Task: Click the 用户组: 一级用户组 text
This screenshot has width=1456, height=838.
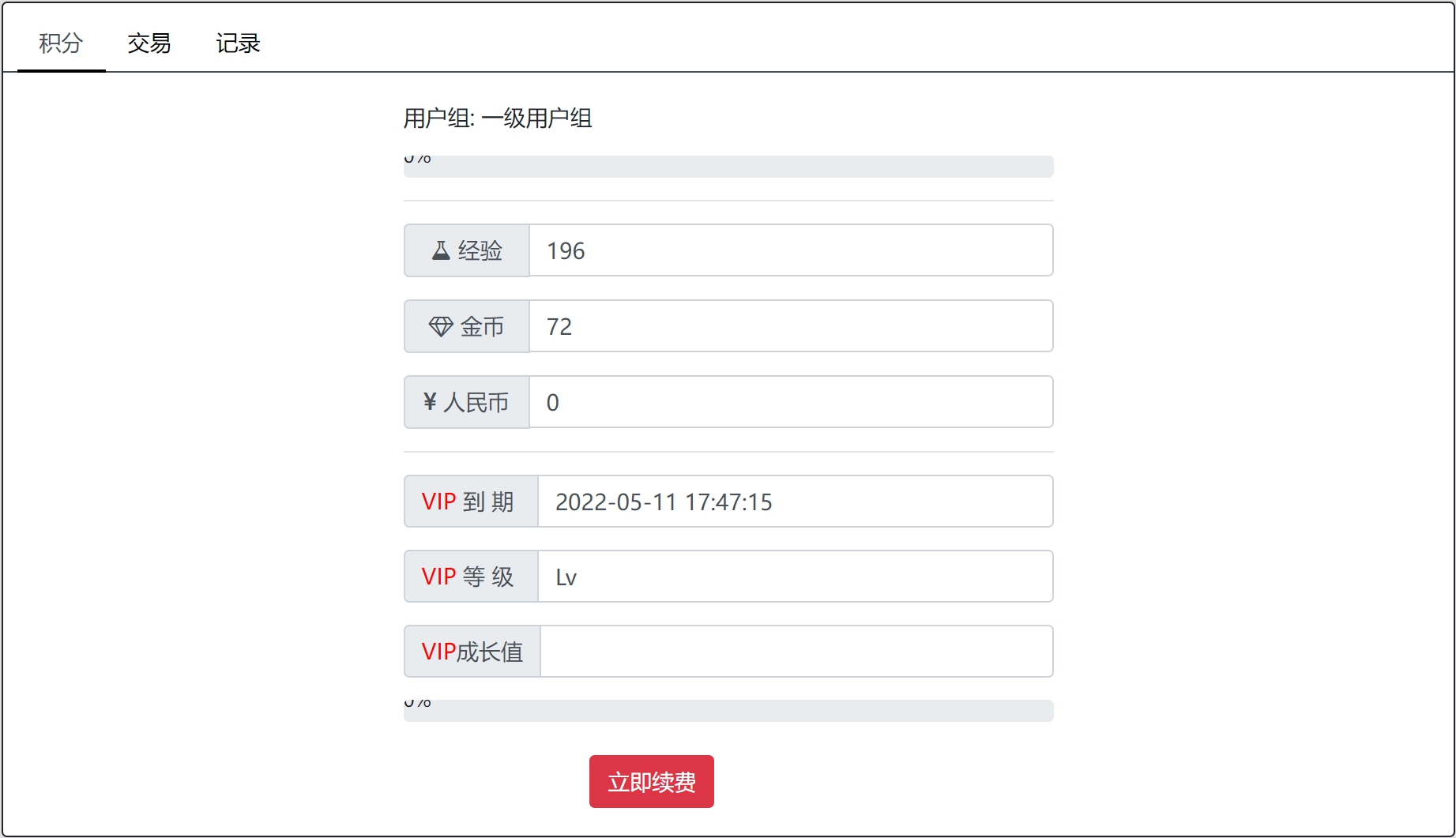Action: click(x=498, y=118)
